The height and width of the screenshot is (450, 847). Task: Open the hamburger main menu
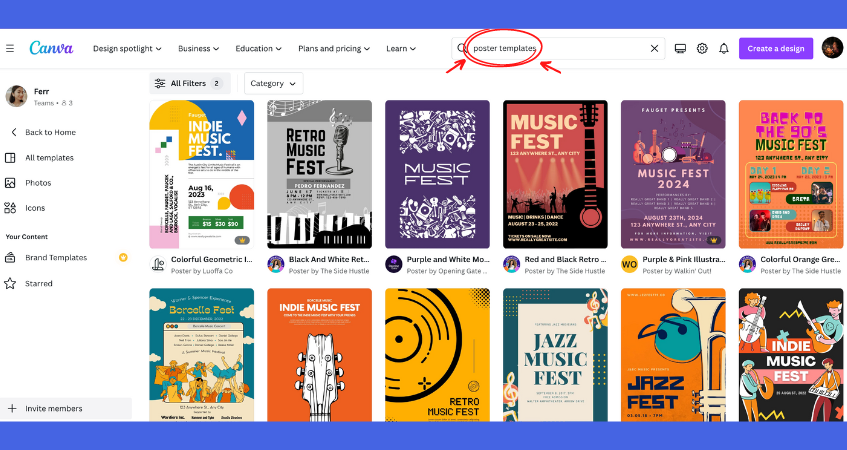[10, 48]
